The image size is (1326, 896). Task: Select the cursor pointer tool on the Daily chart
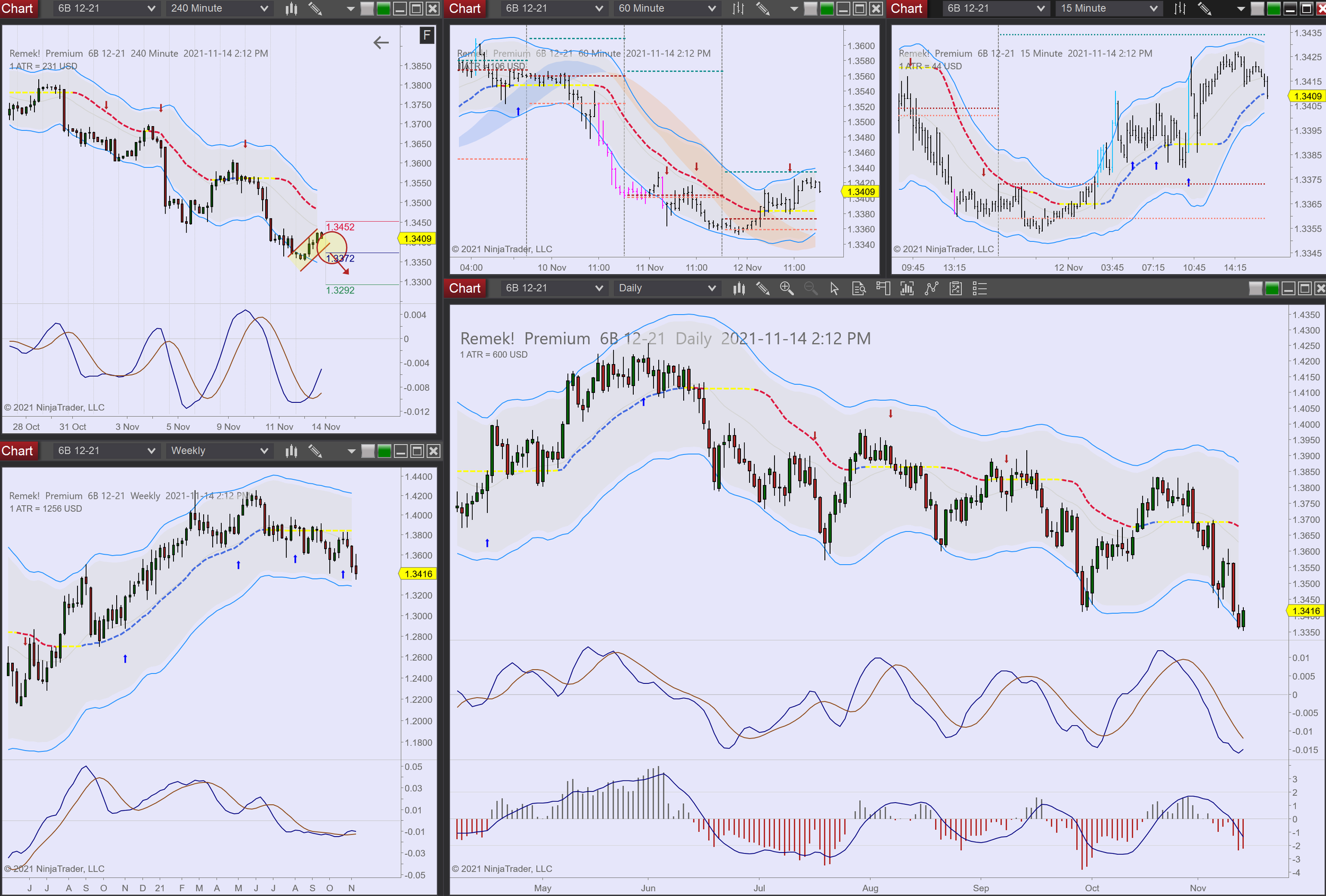point(834,288)
